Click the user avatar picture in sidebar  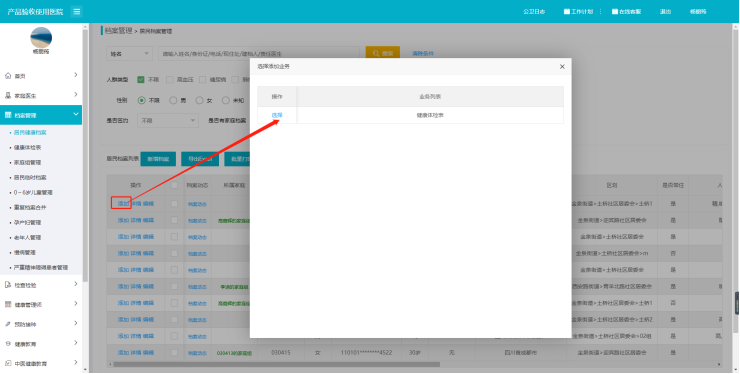pos(41,37)
